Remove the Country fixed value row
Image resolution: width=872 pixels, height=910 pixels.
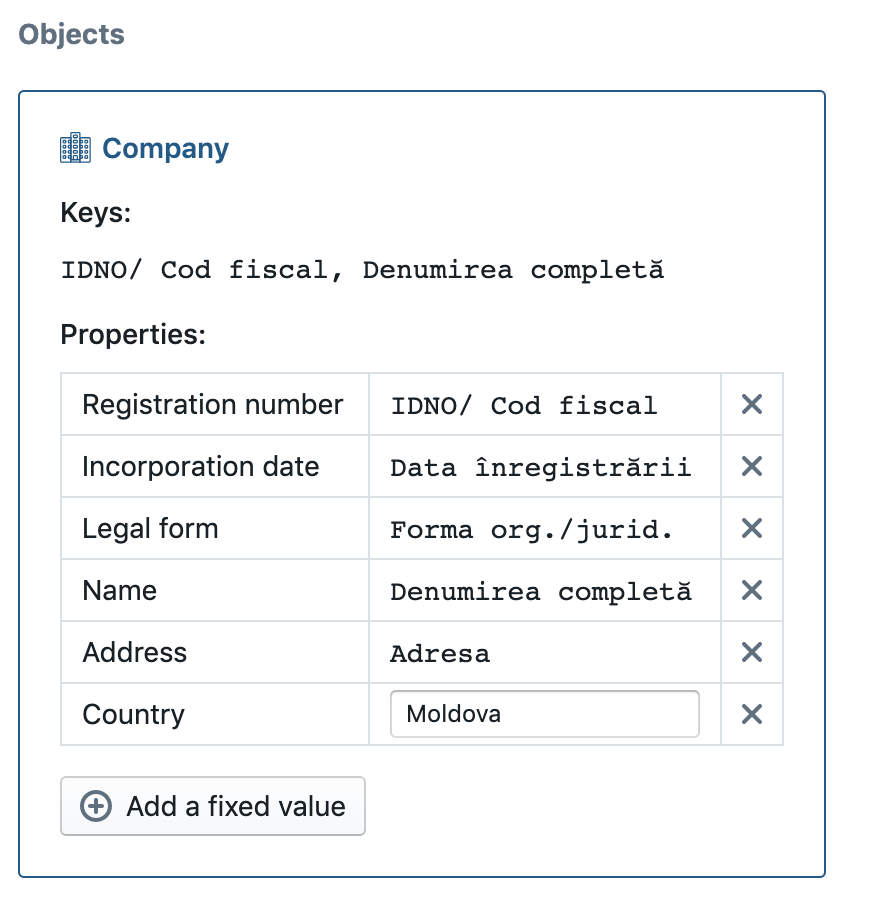751,714
